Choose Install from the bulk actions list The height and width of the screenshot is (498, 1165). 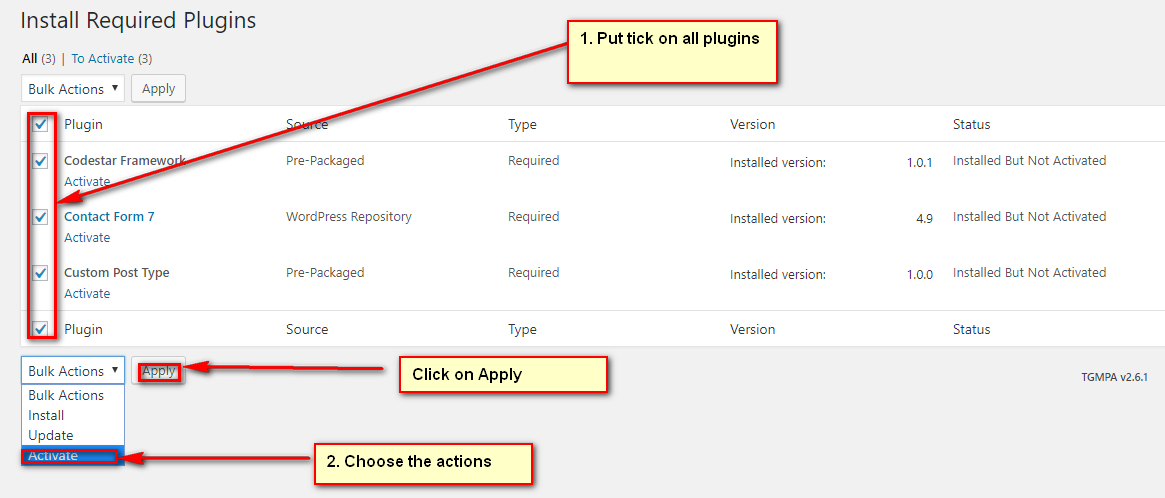point(73,415)
